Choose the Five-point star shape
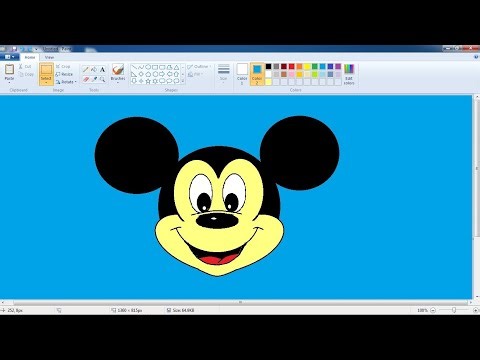 pyautogui.click(x=148, y=81)
